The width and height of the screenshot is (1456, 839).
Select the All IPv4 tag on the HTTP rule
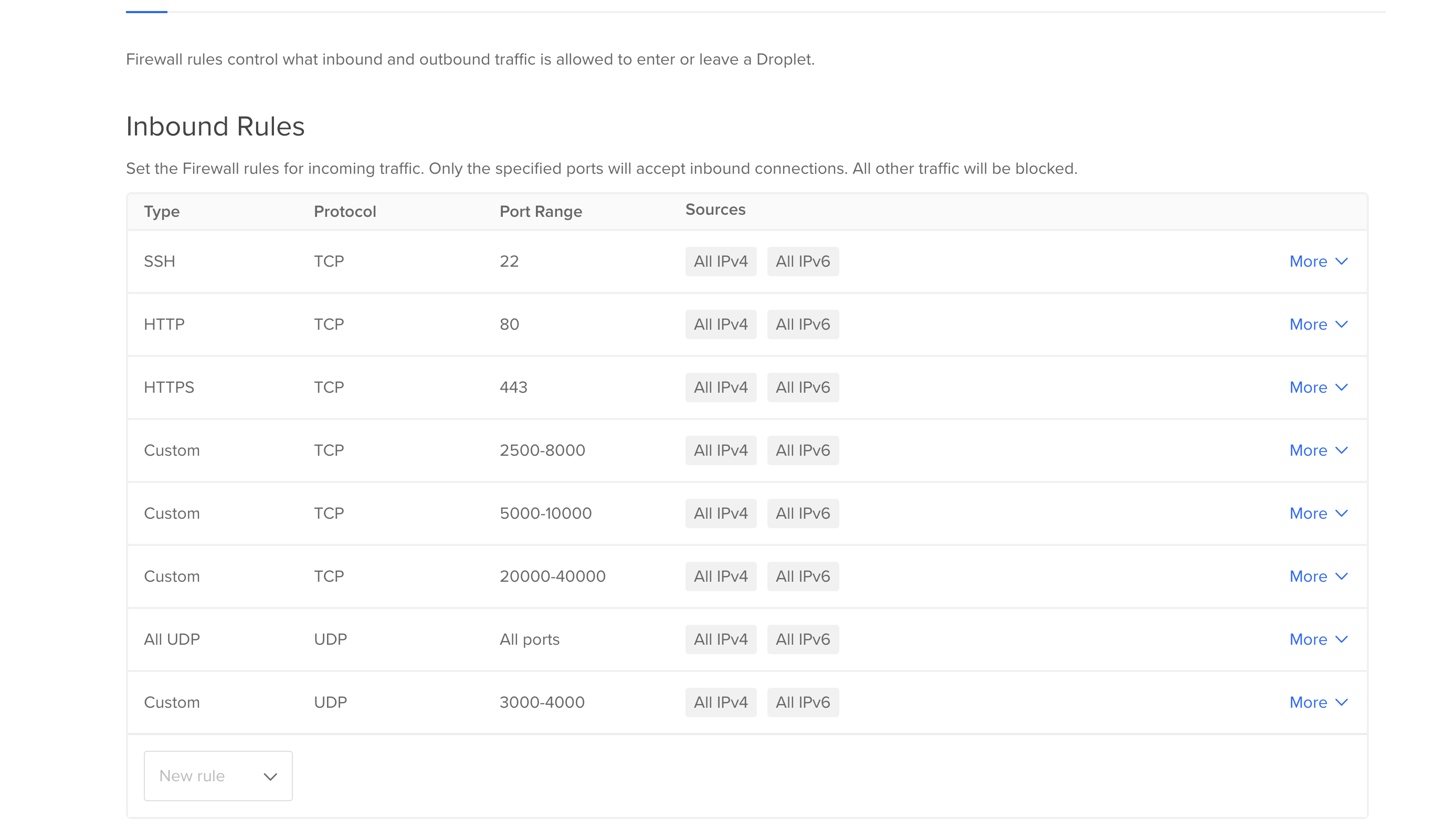[x=721, y=324]
